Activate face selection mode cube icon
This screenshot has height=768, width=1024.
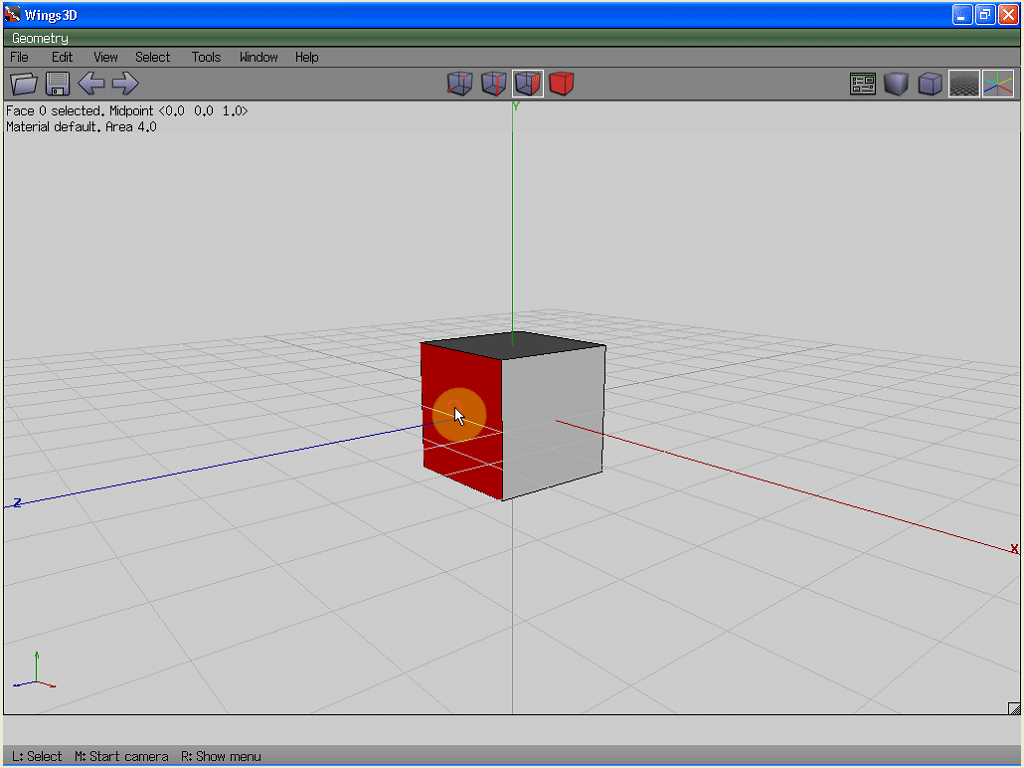click(528, 84)
